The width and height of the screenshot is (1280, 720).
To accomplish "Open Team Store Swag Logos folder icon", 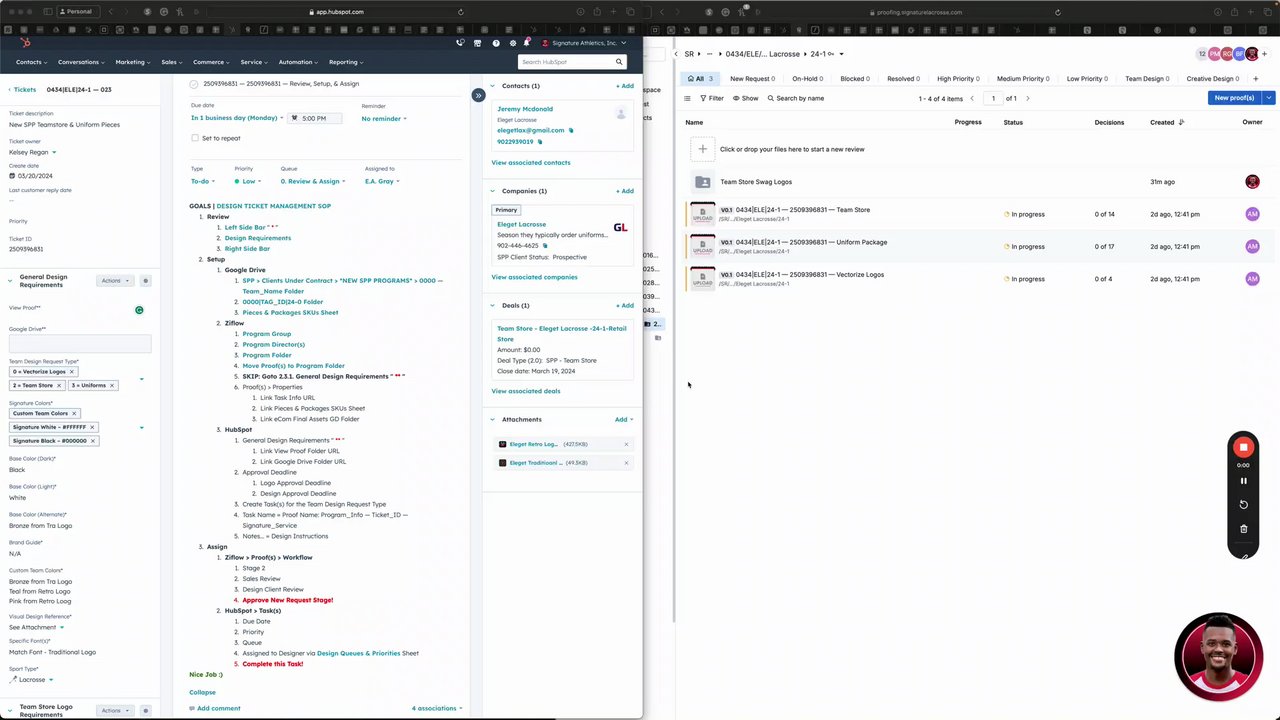I will click(x=703, y=182).
